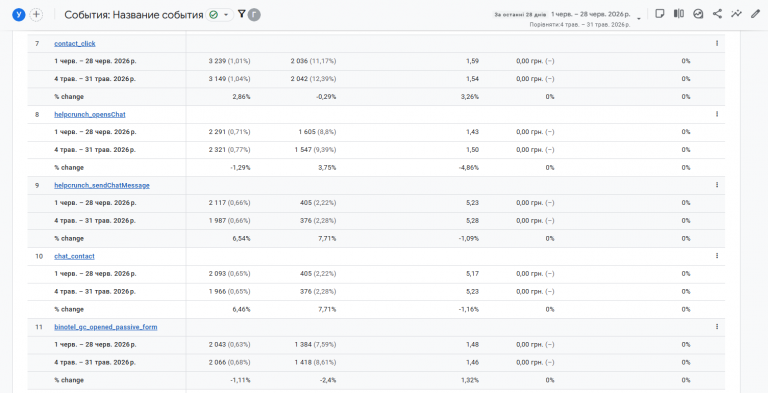768x393 pixels.
Task: Select the 3,26% change value
Action: tap(470, 97)
